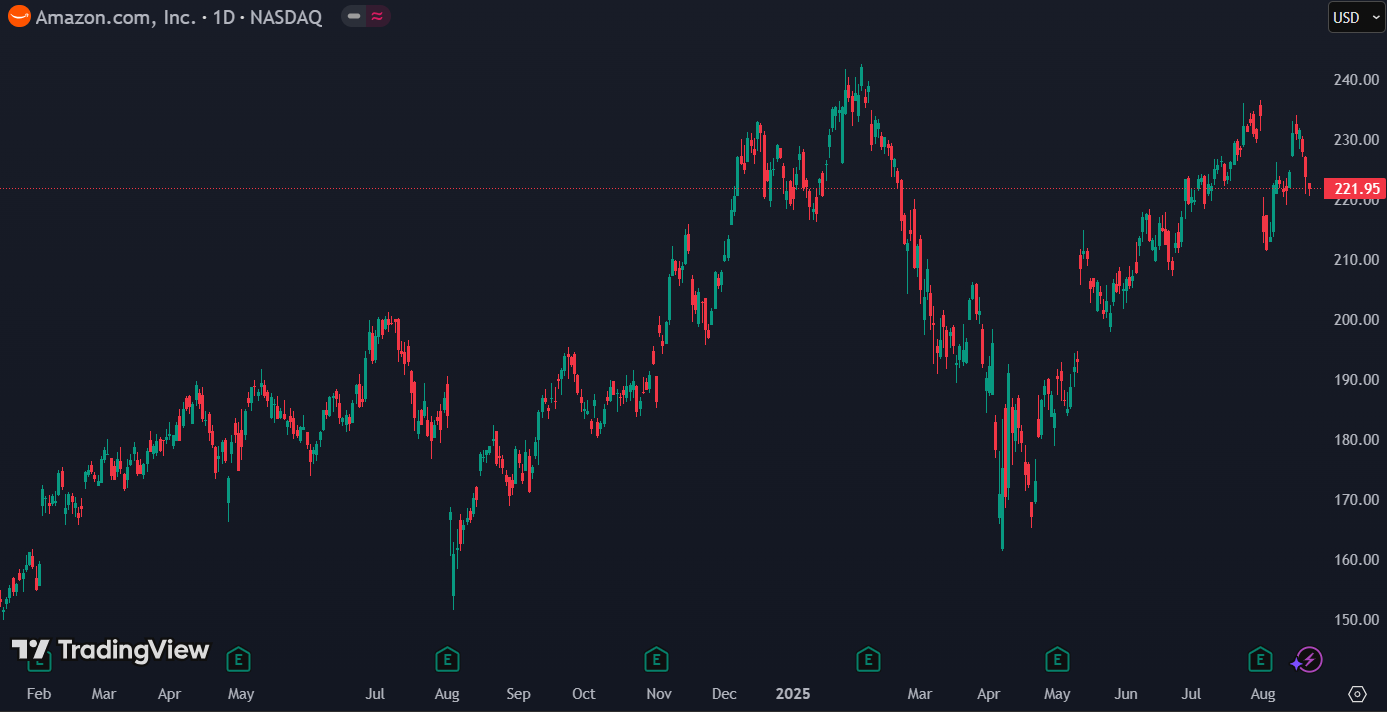Click the 230.00 price axis label
This screenshot has width=1387, height=712.
tap(1355, 140)
